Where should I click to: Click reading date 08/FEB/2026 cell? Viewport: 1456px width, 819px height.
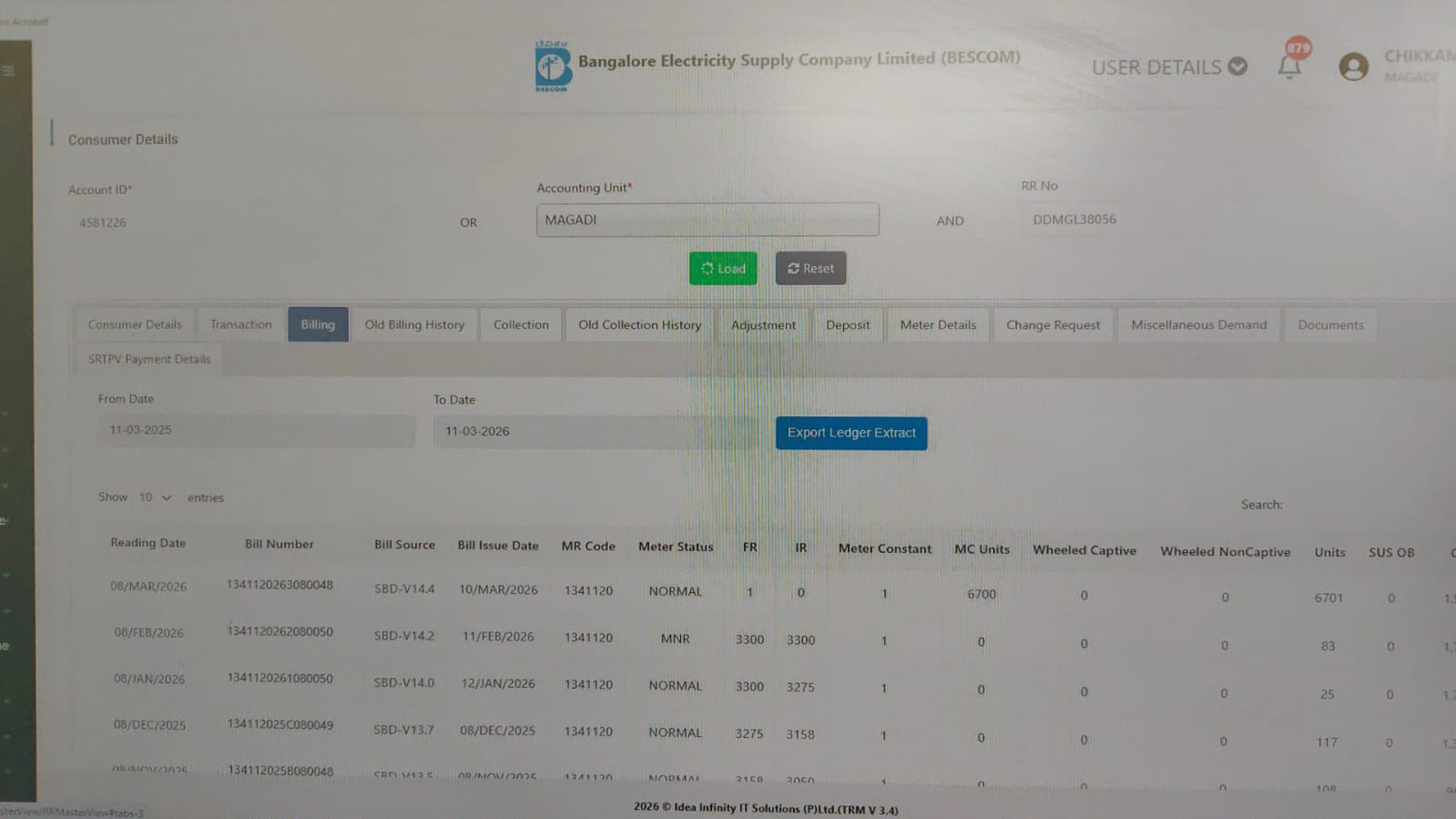click(x=148, y=633)
